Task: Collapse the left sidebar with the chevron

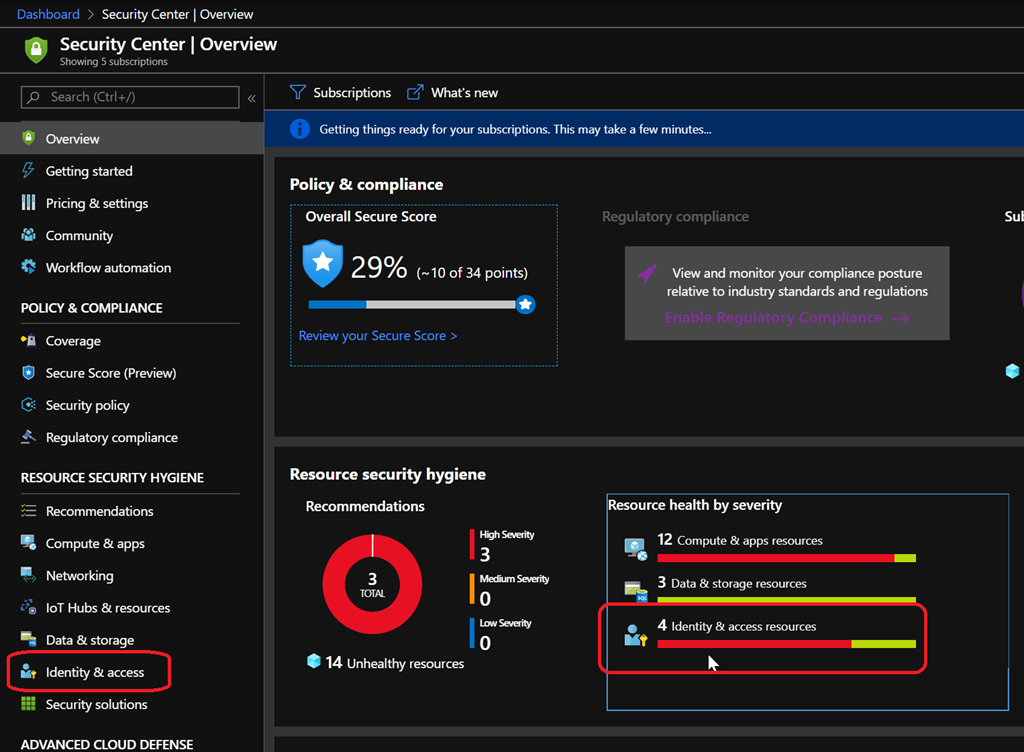Action: (252, 98)
